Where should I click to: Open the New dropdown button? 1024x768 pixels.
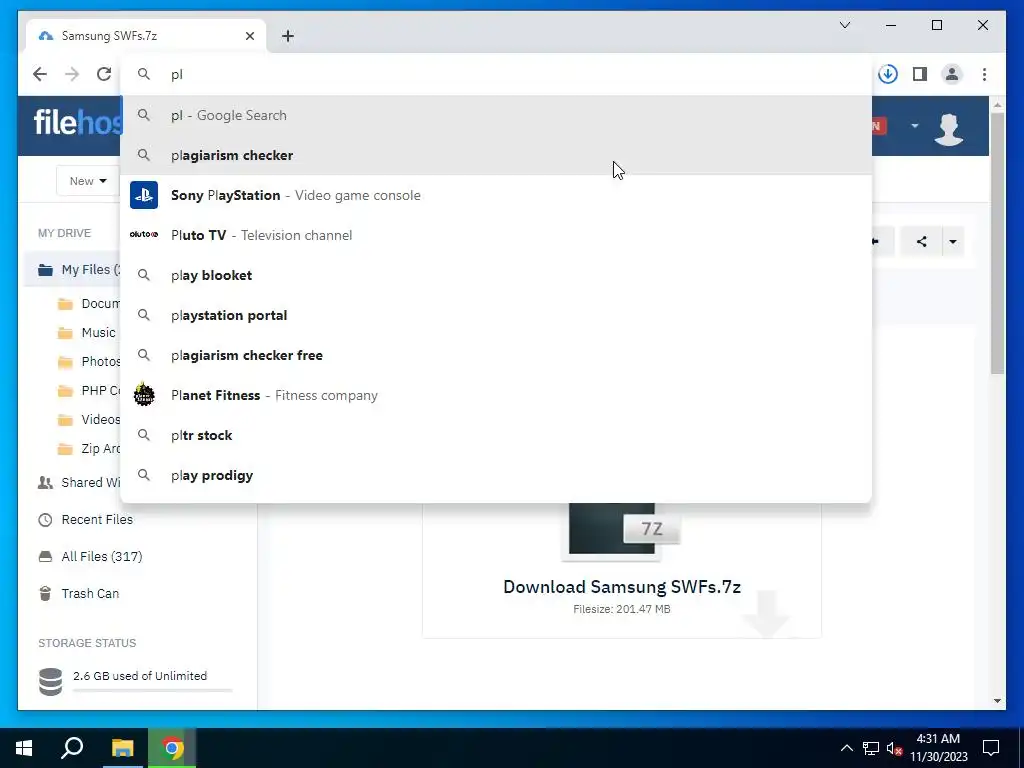[88, 181]
